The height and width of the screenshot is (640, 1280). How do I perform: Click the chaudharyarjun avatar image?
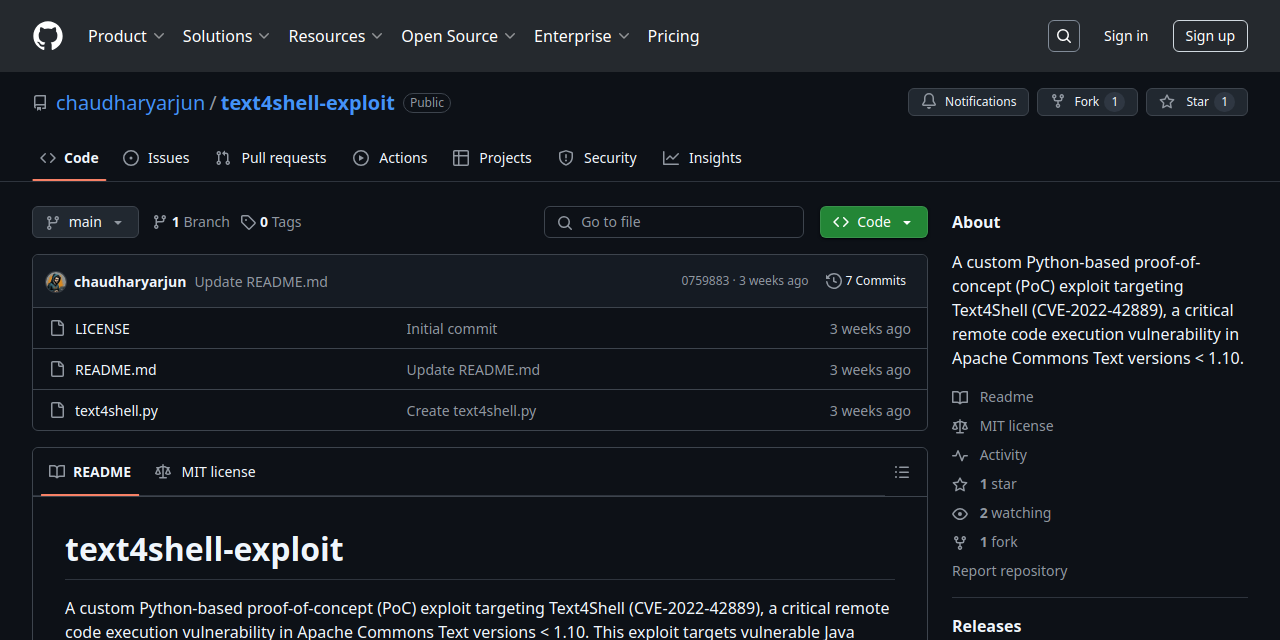56,282
